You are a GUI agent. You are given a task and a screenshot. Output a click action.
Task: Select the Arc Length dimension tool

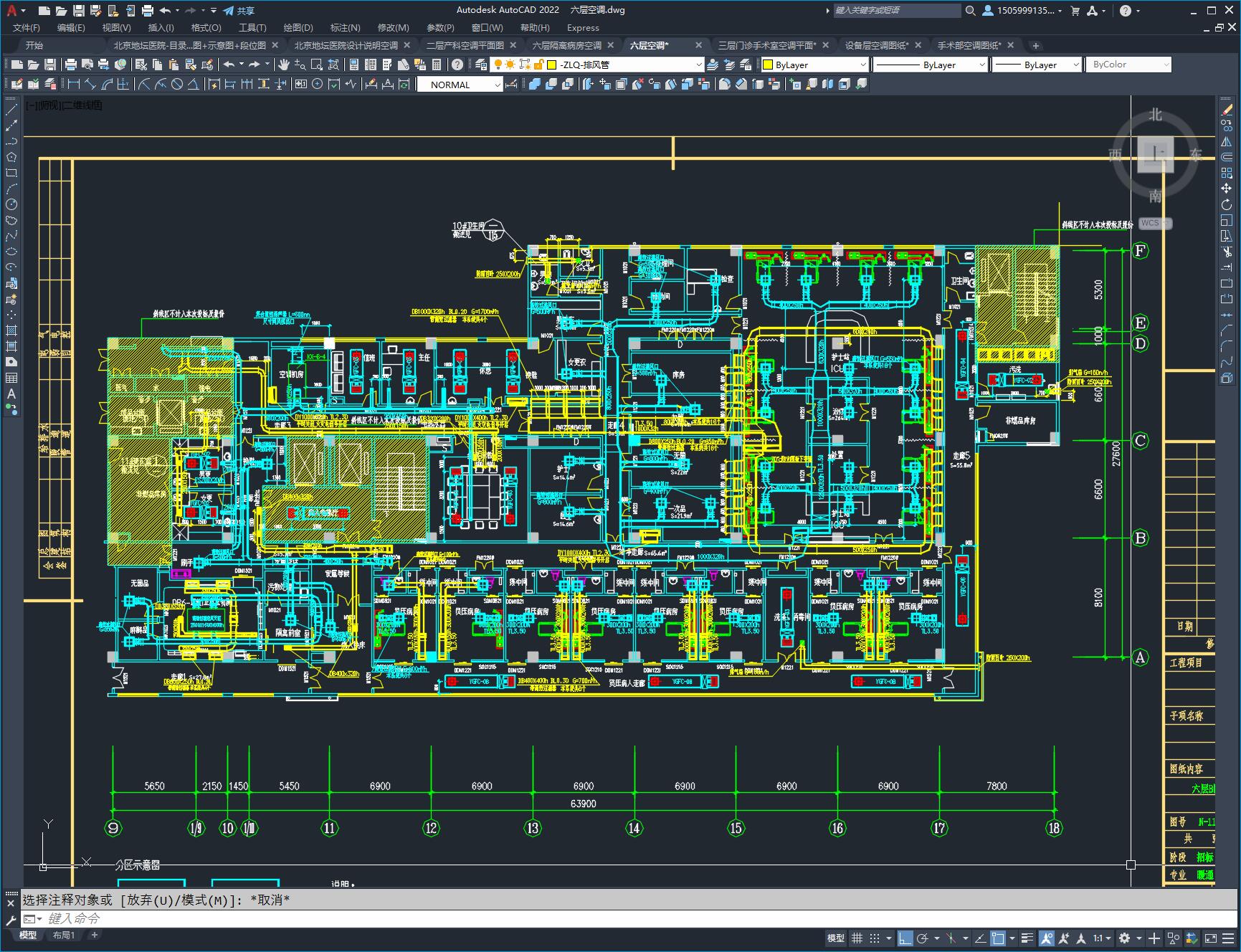point(107,84)
